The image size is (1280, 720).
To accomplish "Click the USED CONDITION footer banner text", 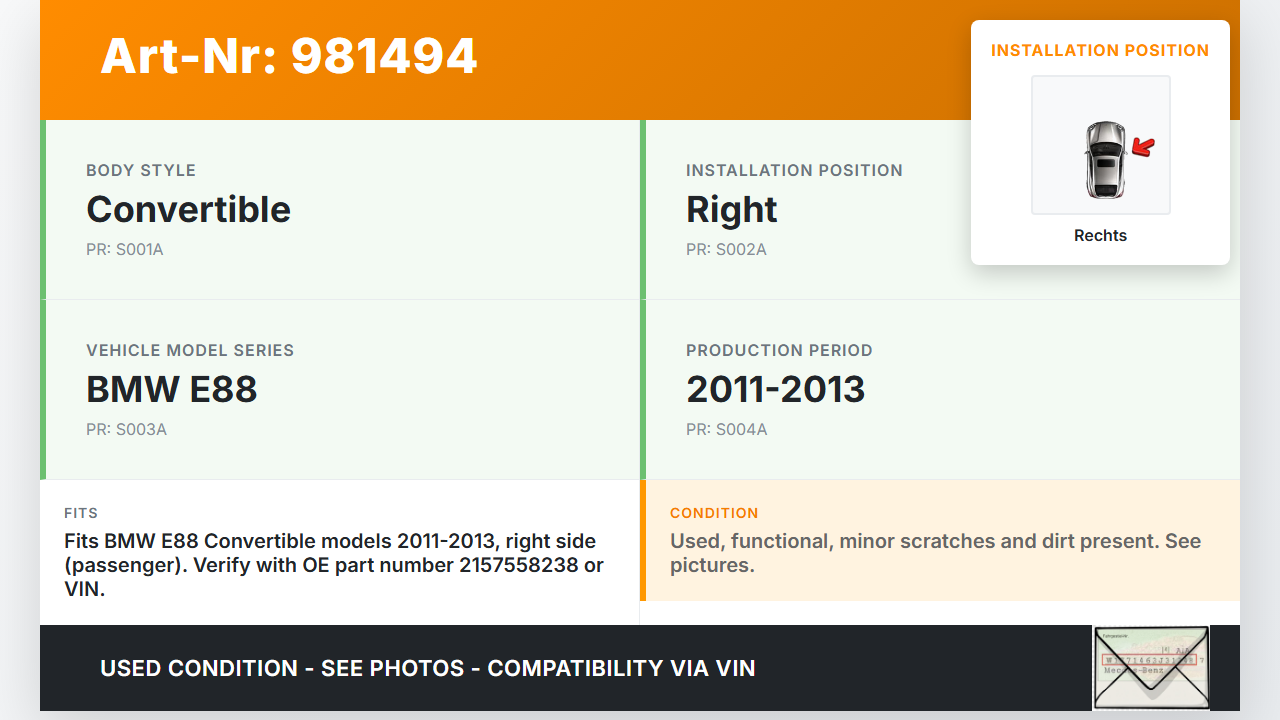I will 428,668.
